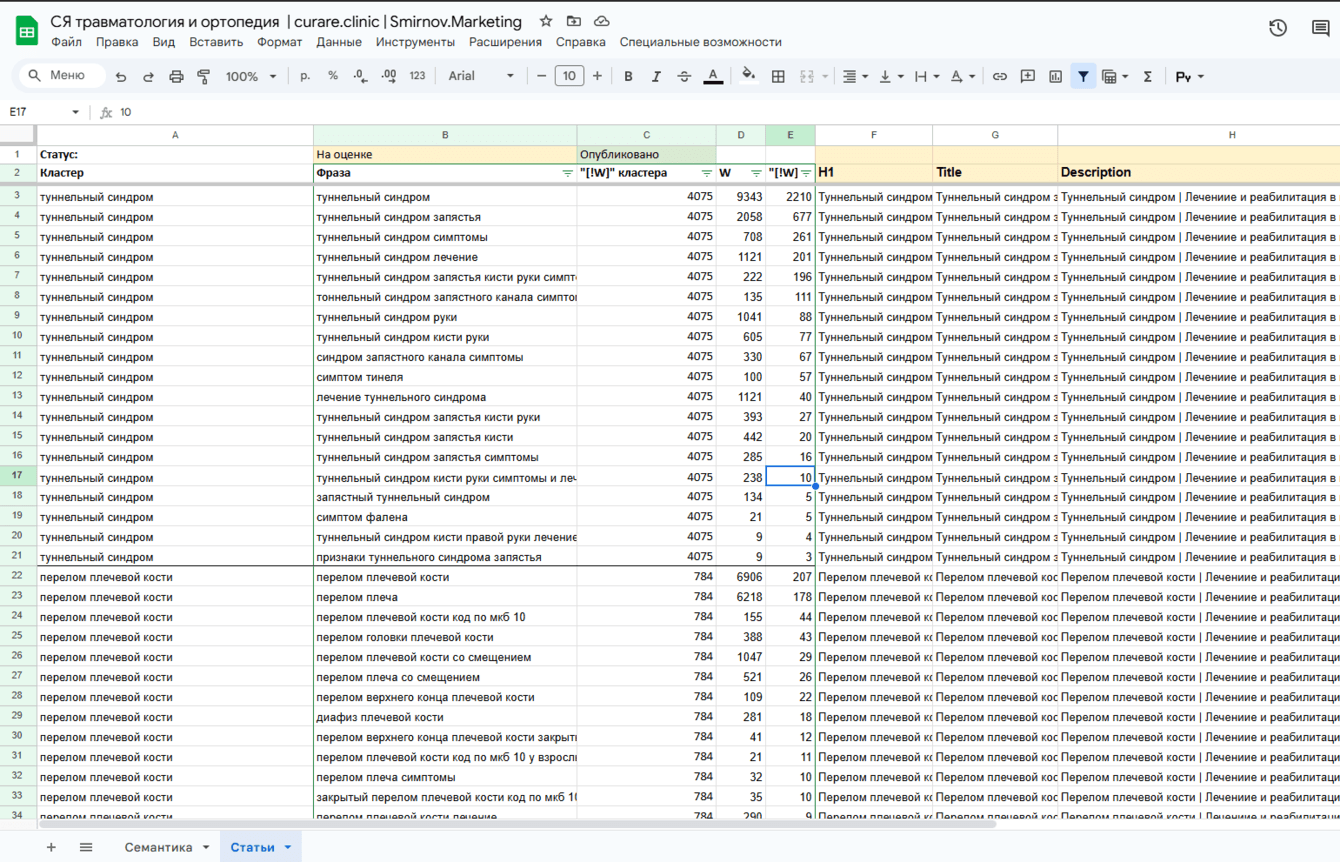Click the Functions sigma icon

tap(1147, 77)
